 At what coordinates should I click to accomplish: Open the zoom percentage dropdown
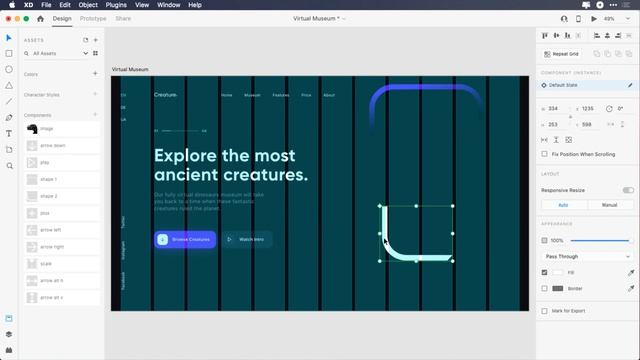pyautogui.click(x=628, y=19)
